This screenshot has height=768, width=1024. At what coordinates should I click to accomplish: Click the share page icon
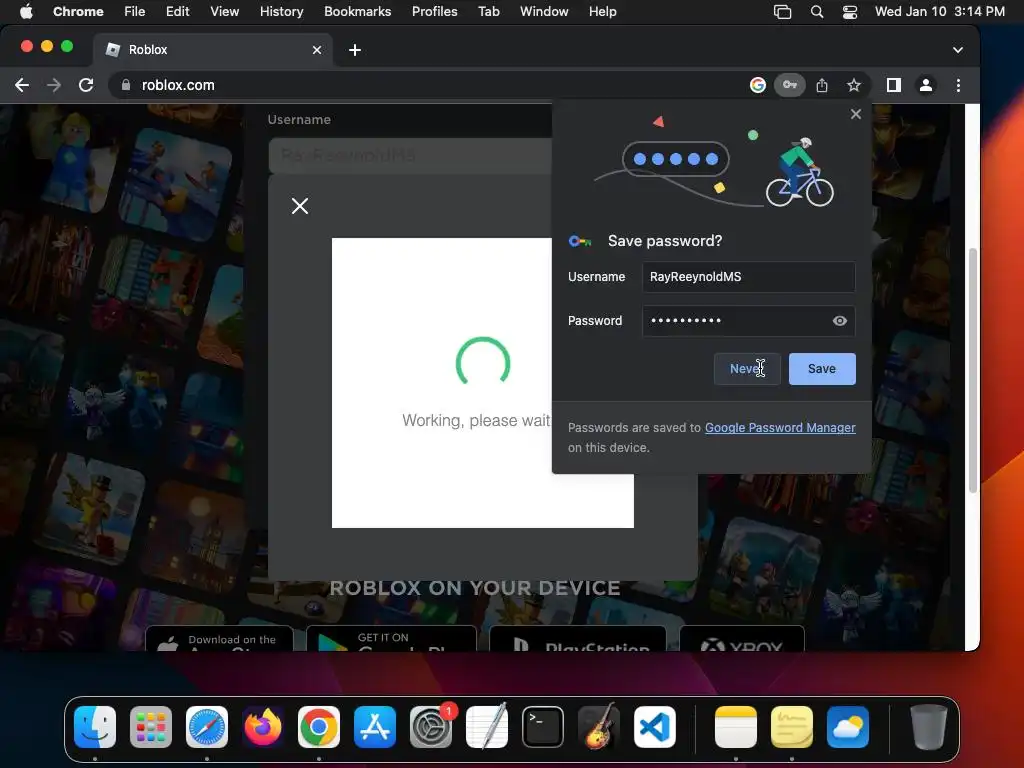[x=822, y=85]
